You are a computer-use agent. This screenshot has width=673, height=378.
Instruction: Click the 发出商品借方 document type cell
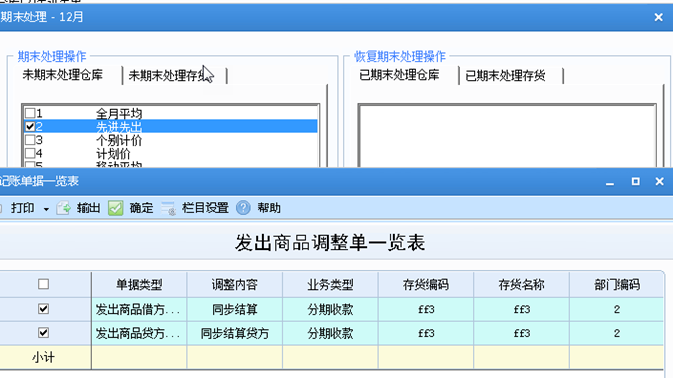click(139, 309)
